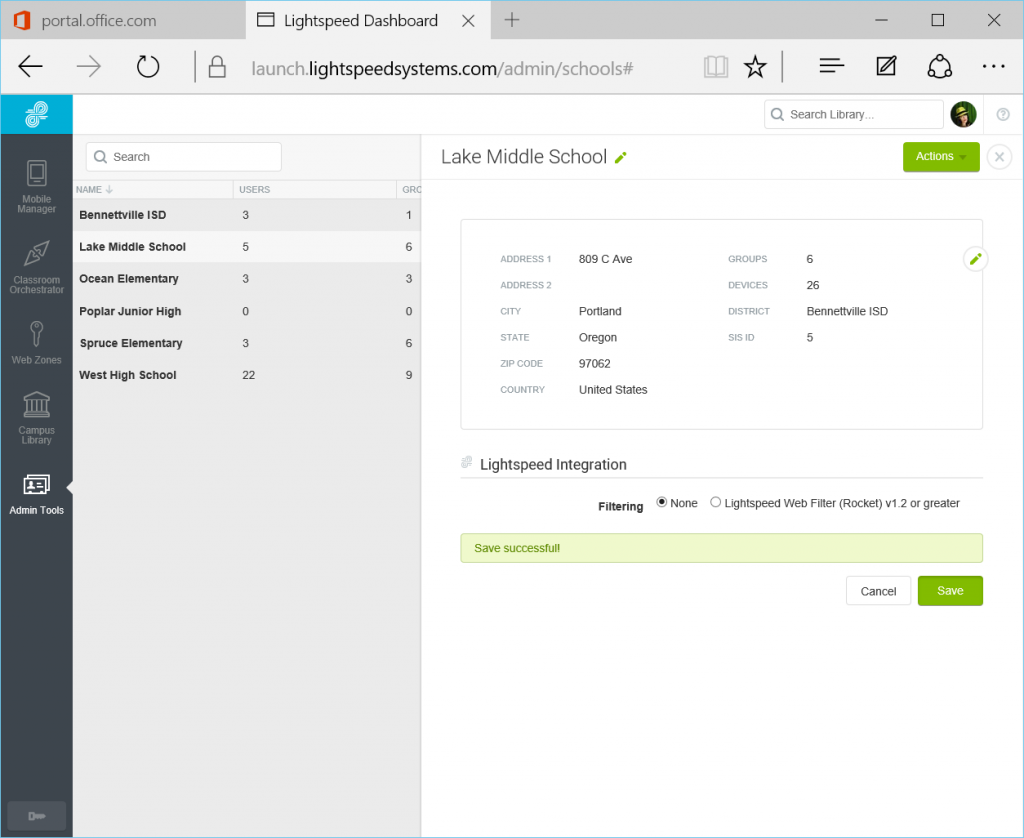Open the help question mark icon
1024x838 pixels.
[x=1003, y=115]
